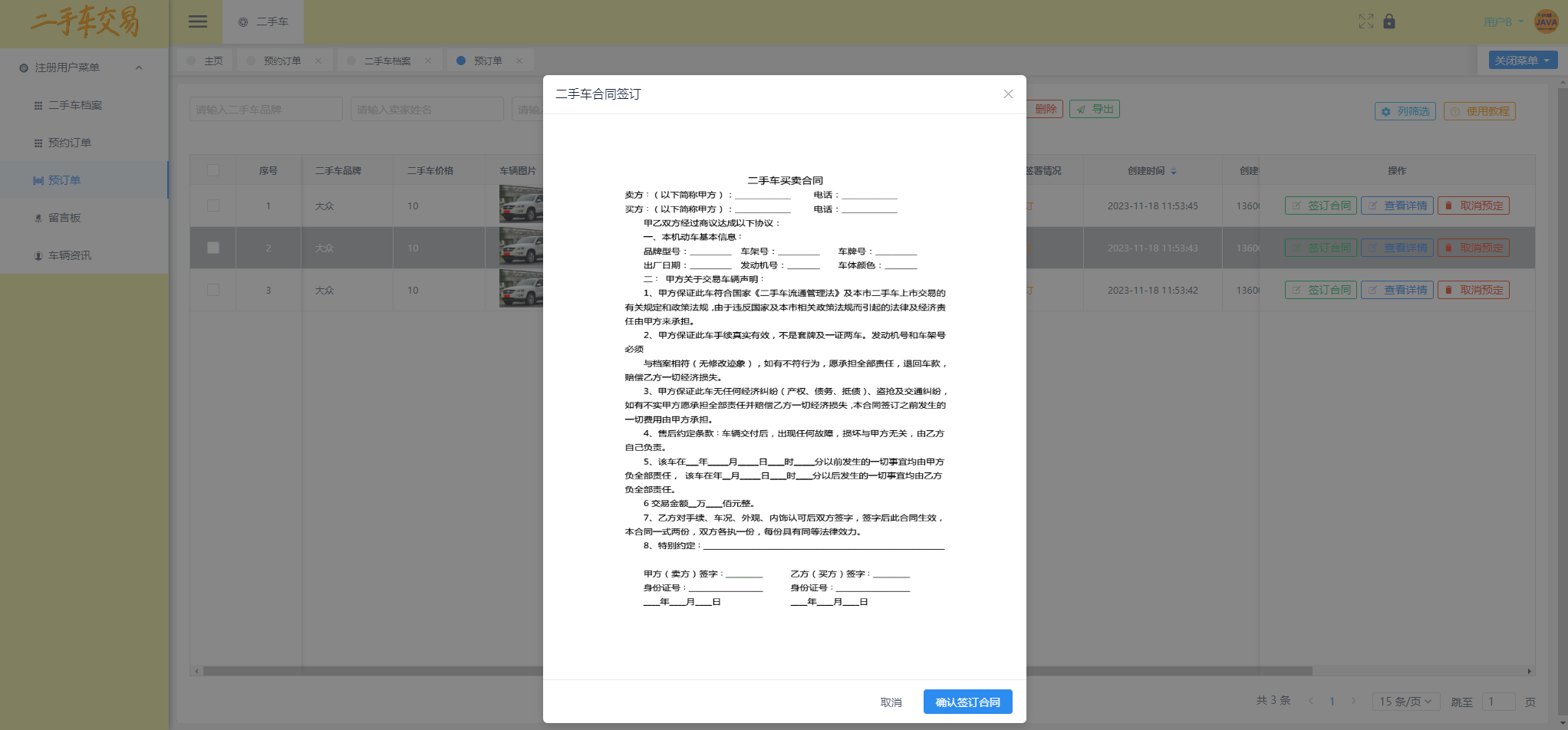Click 确认签订合同 in the dialog

[x=967, y=702]
